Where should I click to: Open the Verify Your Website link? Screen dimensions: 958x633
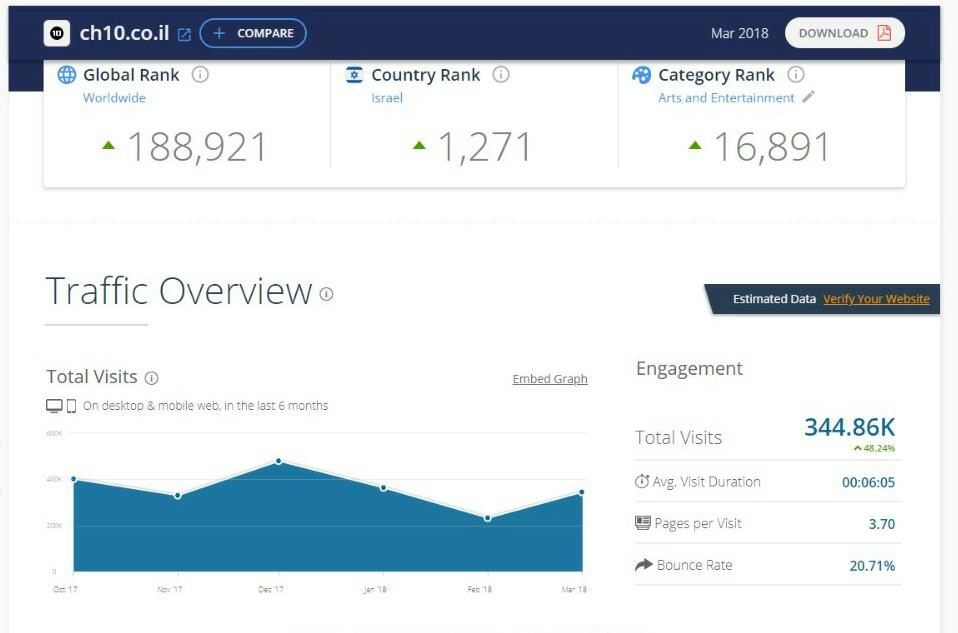876,299
